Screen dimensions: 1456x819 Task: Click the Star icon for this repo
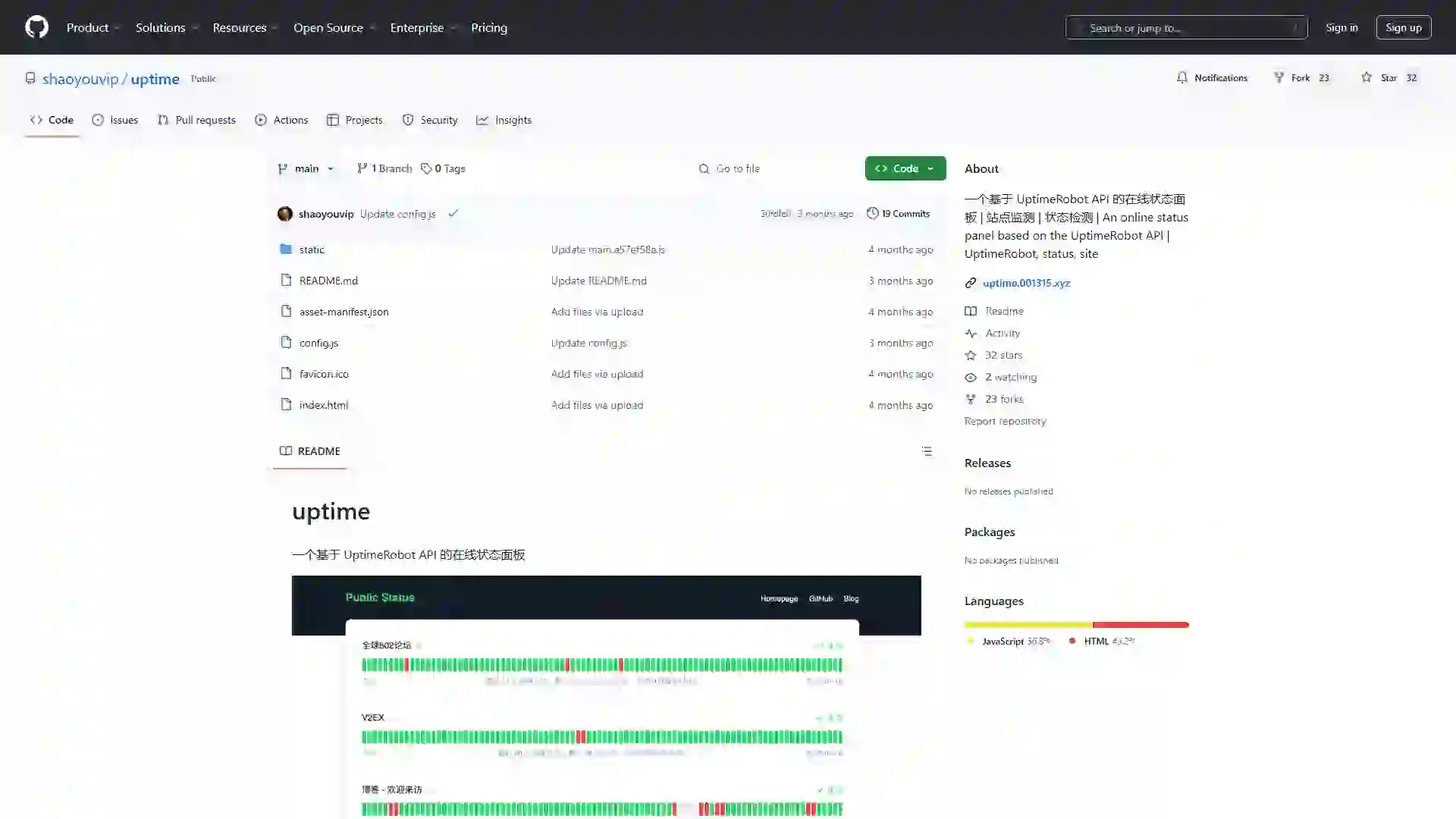point(1367,77)
